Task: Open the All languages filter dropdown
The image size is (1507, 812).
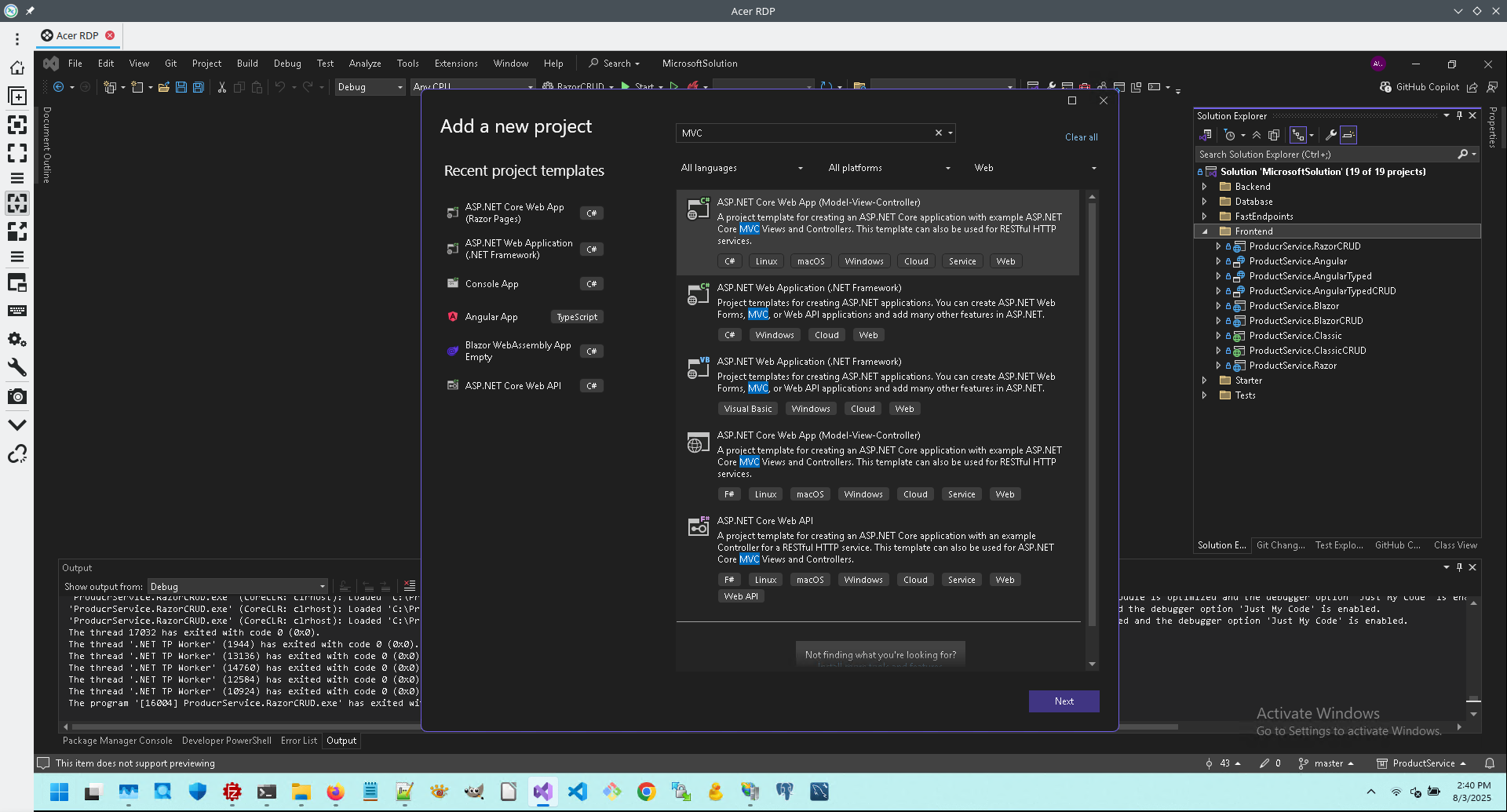Action: [742, 168]
